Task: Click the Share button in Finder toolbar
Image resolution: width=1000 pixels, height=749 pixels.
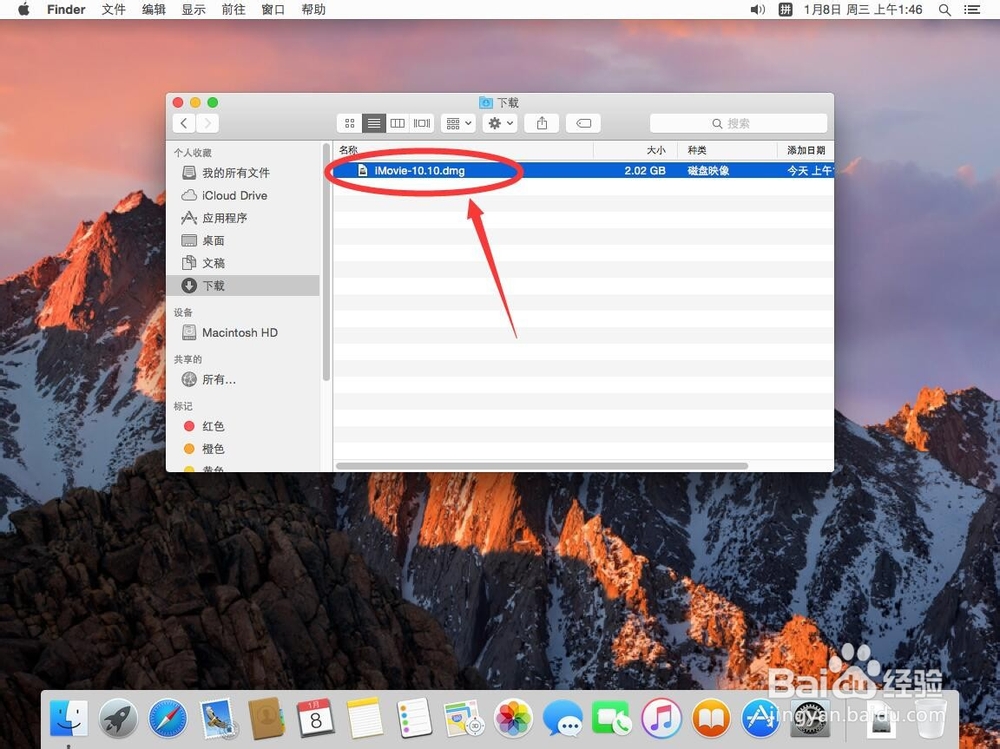Action: (541, 123)
